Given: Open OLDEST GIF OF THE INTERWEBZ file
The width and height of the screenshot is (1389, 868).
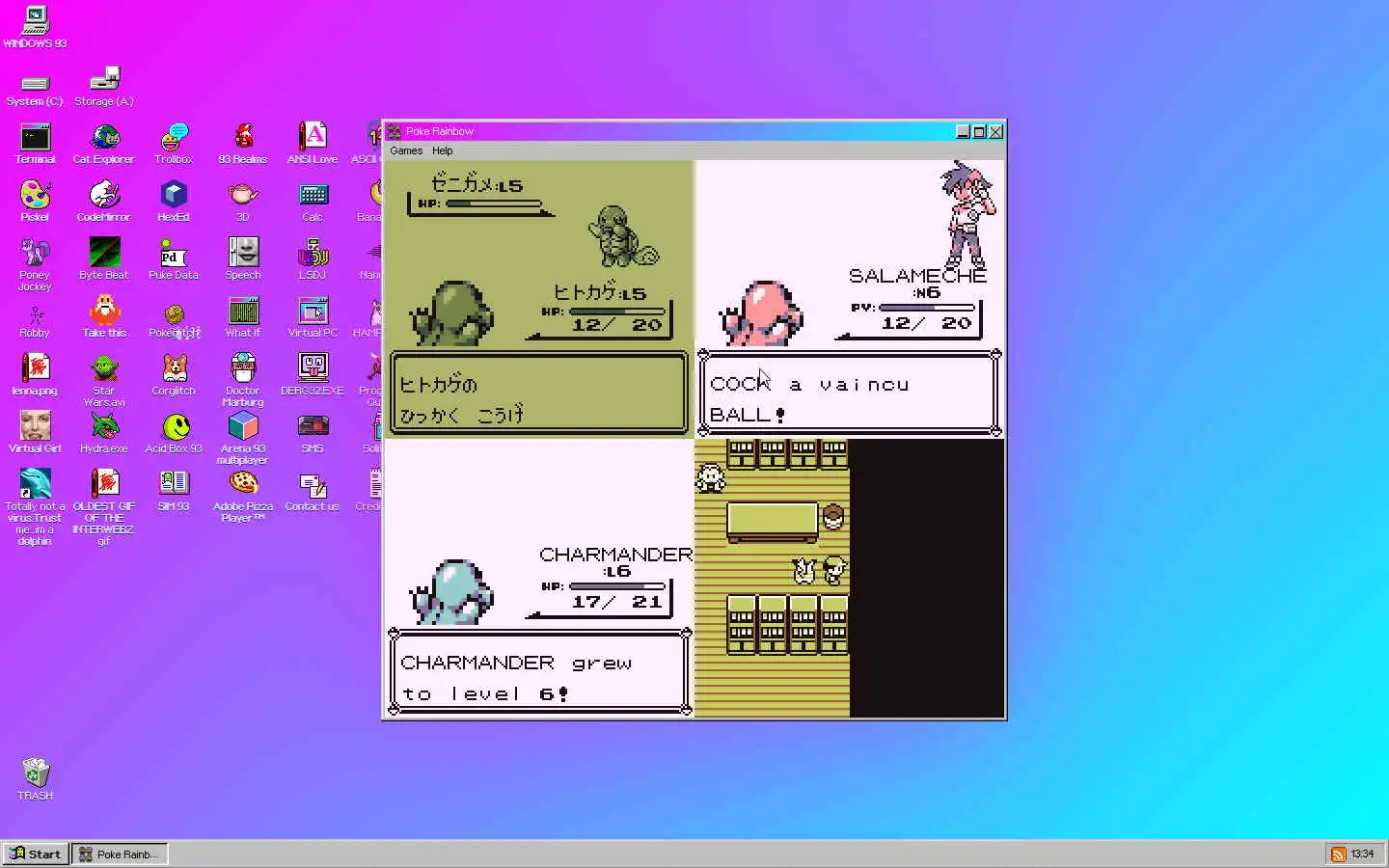Looking at the screenshot, I should click(x=104, y=508).
